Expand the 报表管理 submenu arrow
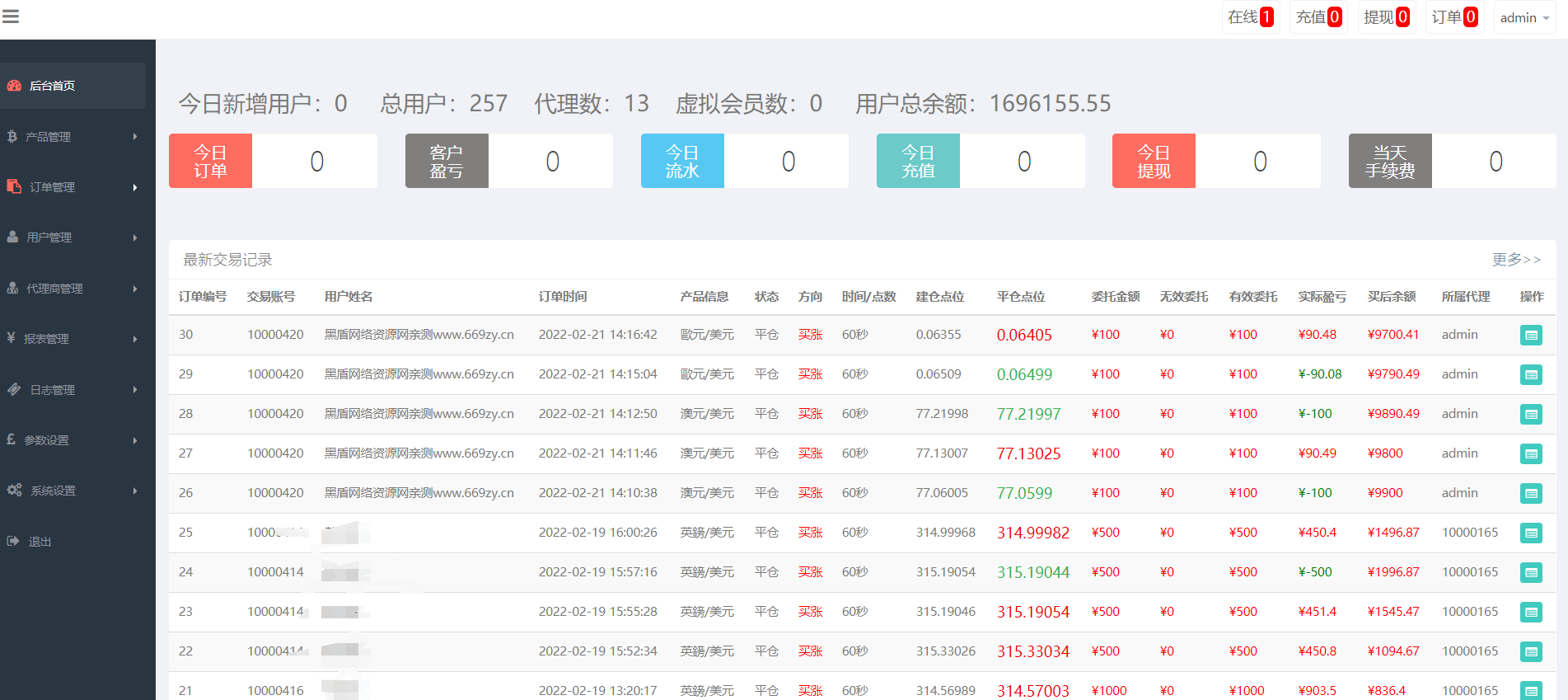Image resolution: width=1568 pixels, height=700 pixels. click(x=135, y=339)
